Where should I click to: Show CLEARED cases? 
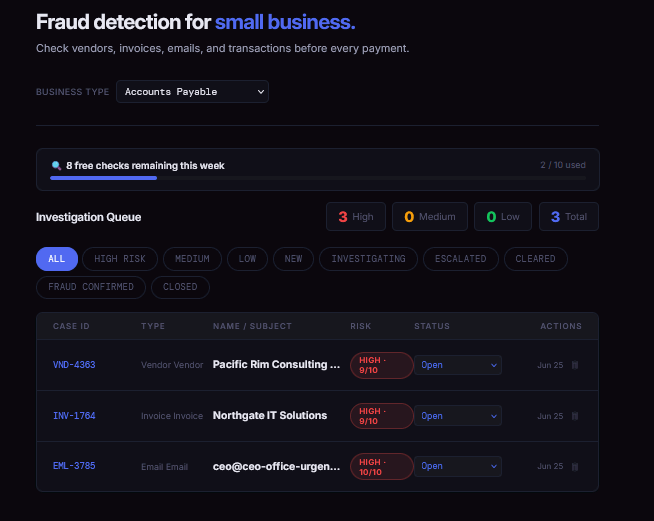[x=536, y=259]
